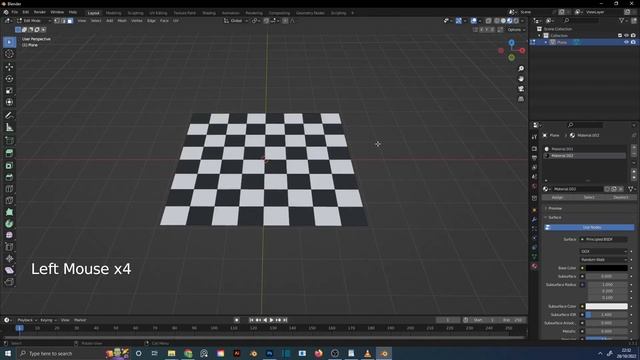Select the Shear tool
Image resolution: width=640 pixels, height=360 pixels.
pyautogui.click(x=9, y=270)
